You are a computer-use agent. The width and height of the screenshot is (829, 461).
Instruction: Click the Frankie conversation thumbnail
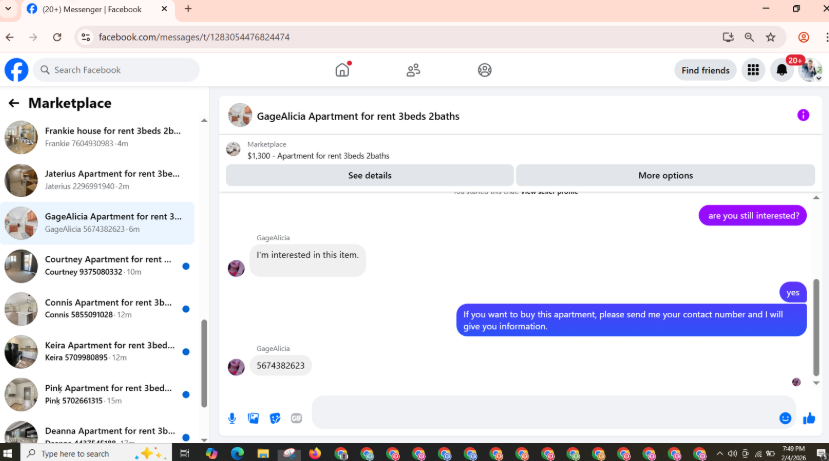pyautogui.click(x=21, y=137)
